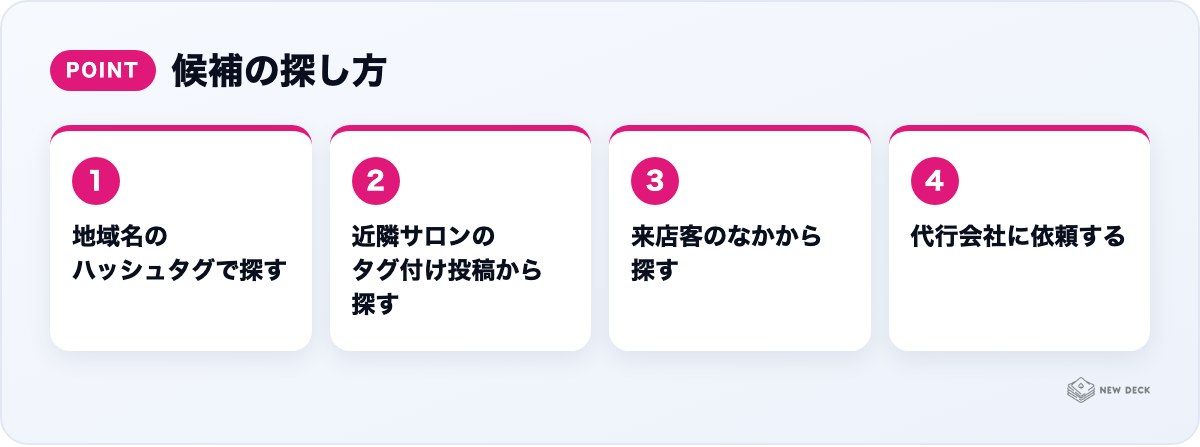Select the fourth card's empty lower area
Screen dimensions: 1200x447
click(x=1019, y=302)
